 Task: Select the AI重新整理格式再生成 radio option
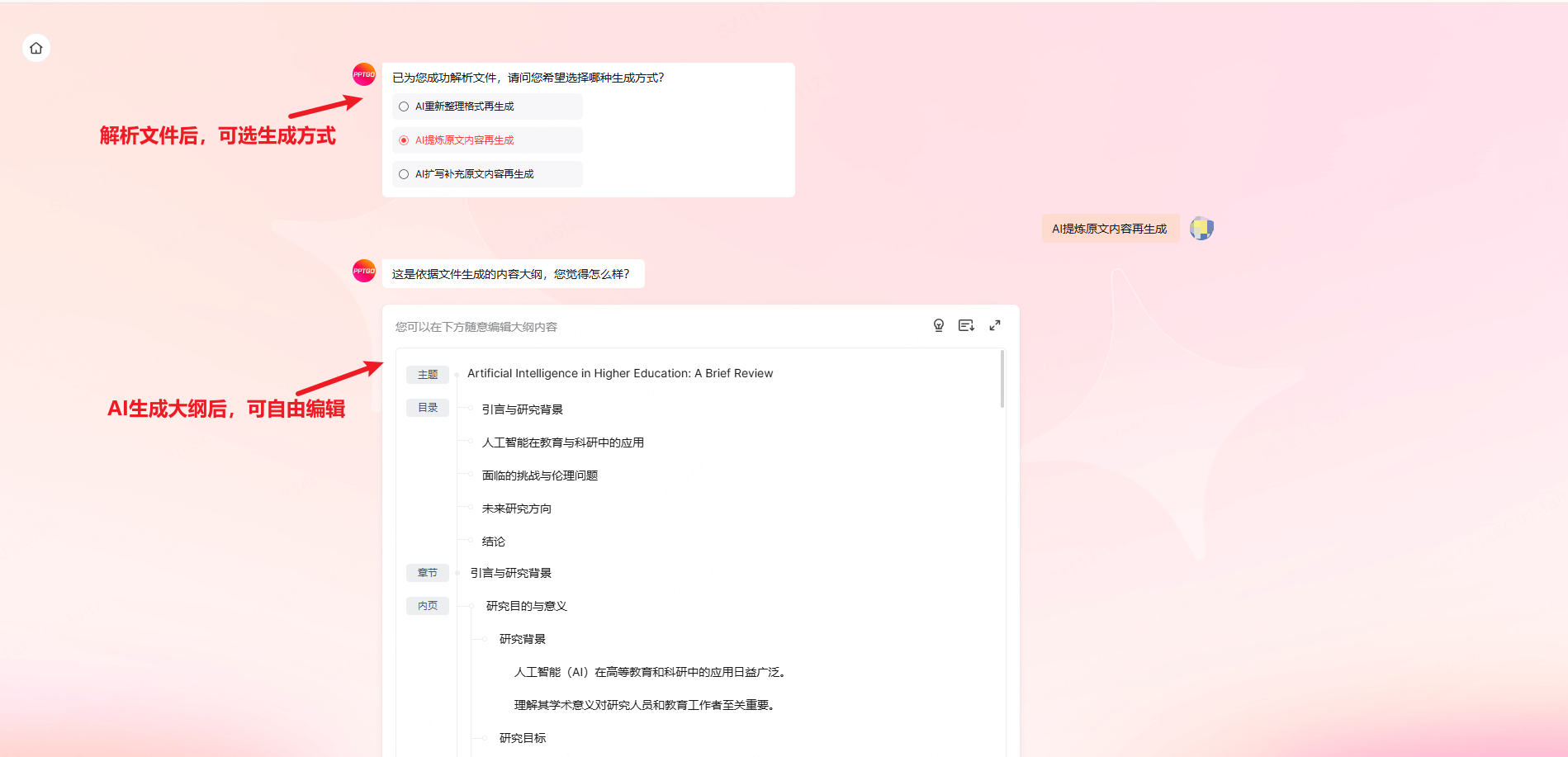tap(404, 106)
